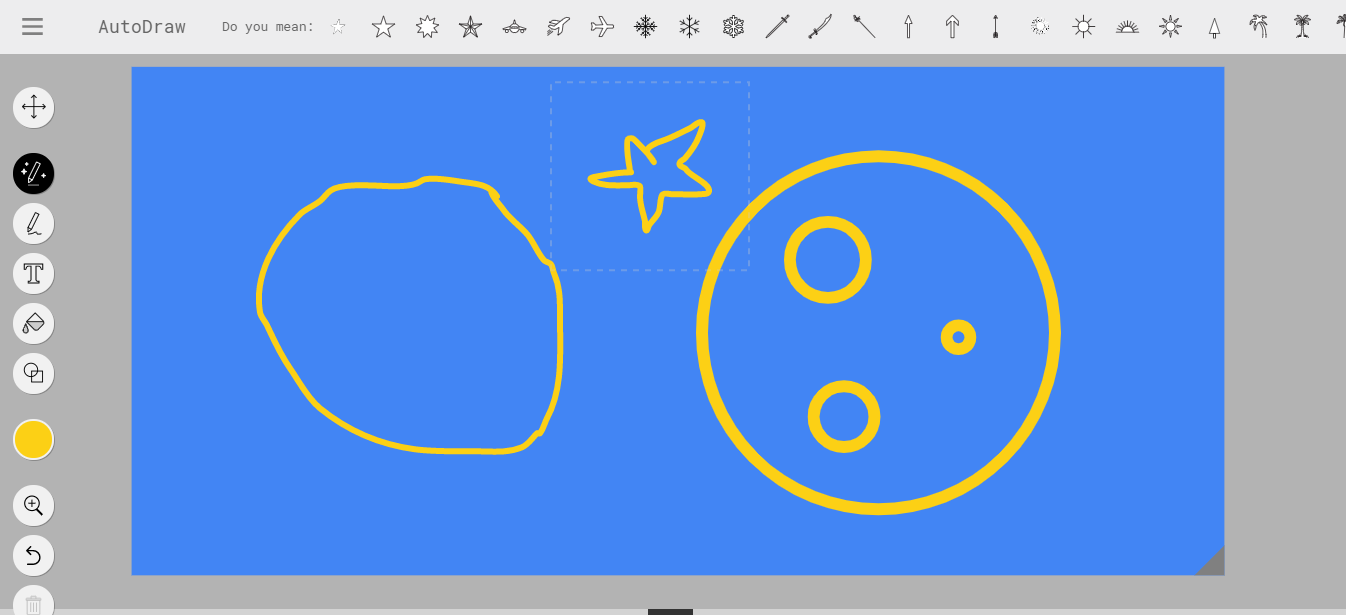Pick the Fill paint bucket tool
Viewport: 1346px width, 615px height.
34,323
